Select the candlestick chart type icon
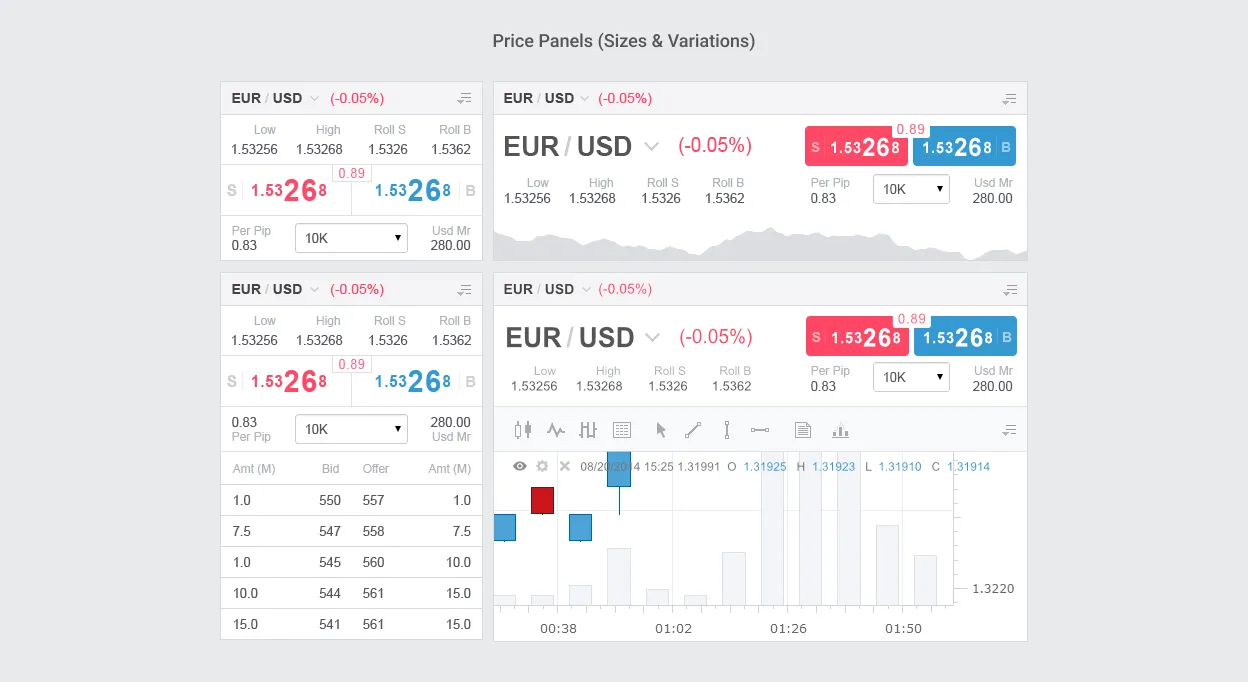Image resolution: width=1248 pixels, height=682 pixels. click(x=522, y=430)
